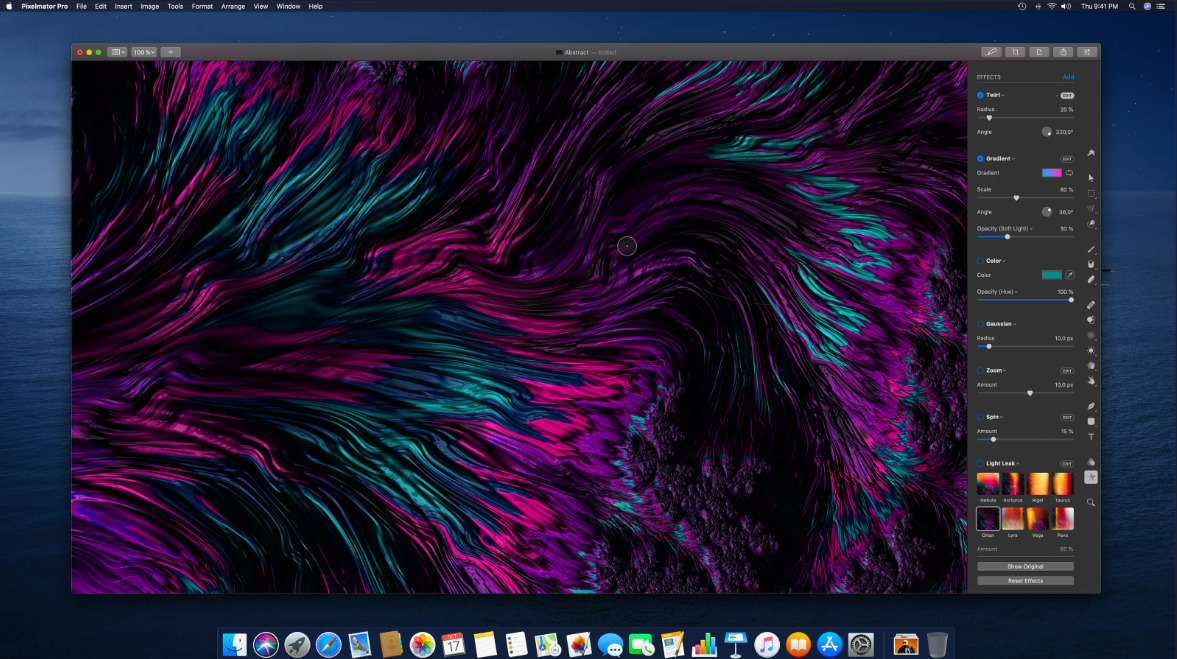Select the Pen tool
This screenshot has width=1177, height=659.
(x=1091, y=406)
